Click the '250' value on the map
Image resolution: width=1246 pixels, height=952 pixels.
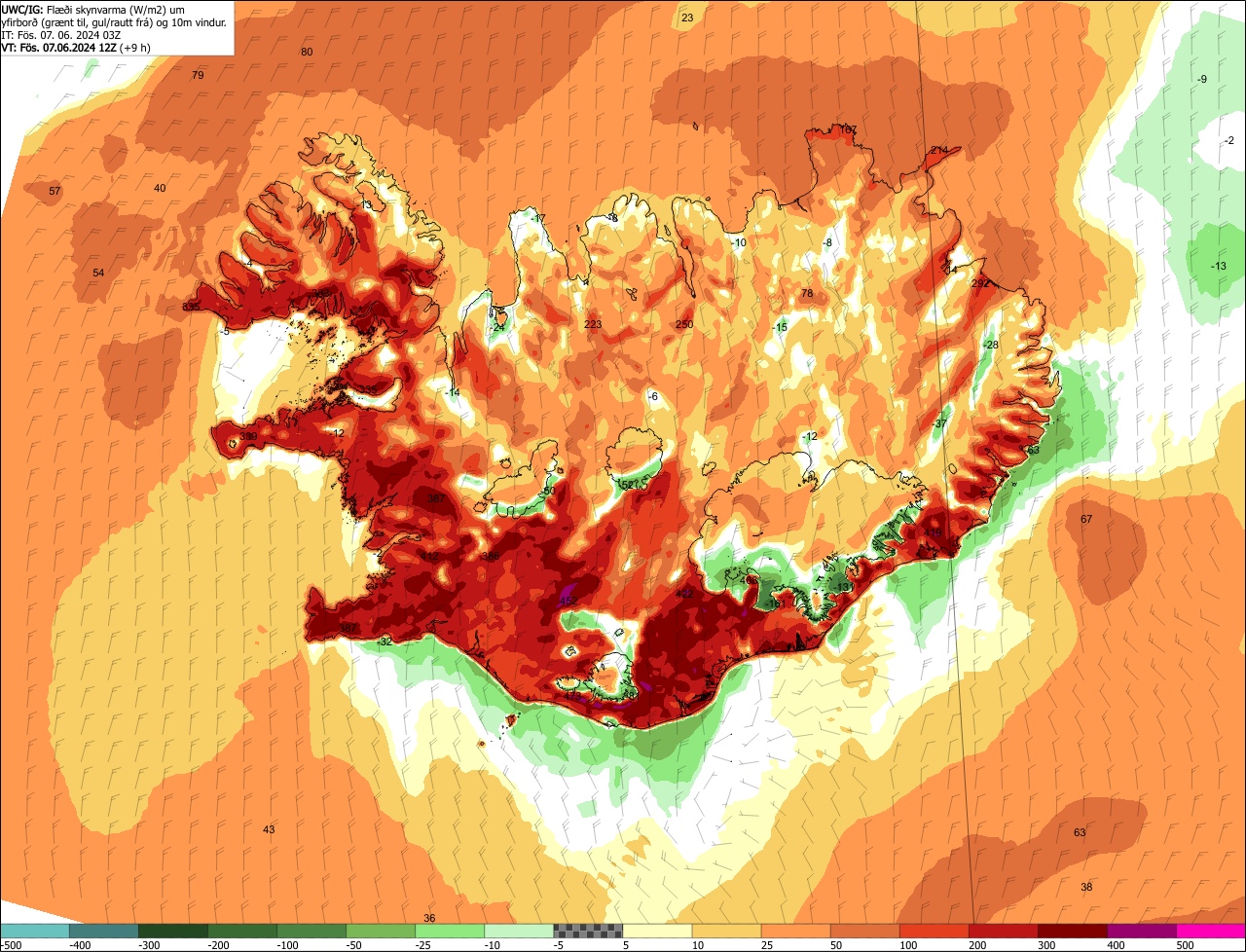pos(684,324)
